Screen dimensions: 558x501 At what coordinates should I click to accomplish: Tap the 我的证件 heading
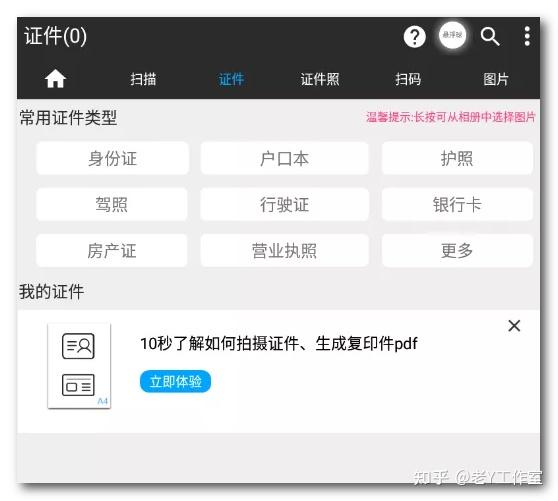pyautogui.click(x=52, y=291)
